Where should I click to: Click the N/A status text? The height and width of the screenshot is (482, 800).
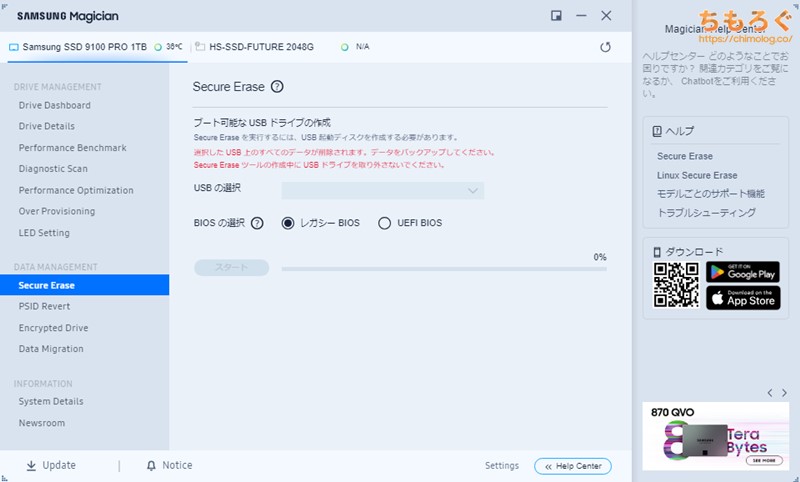click(x=362, y=47)
